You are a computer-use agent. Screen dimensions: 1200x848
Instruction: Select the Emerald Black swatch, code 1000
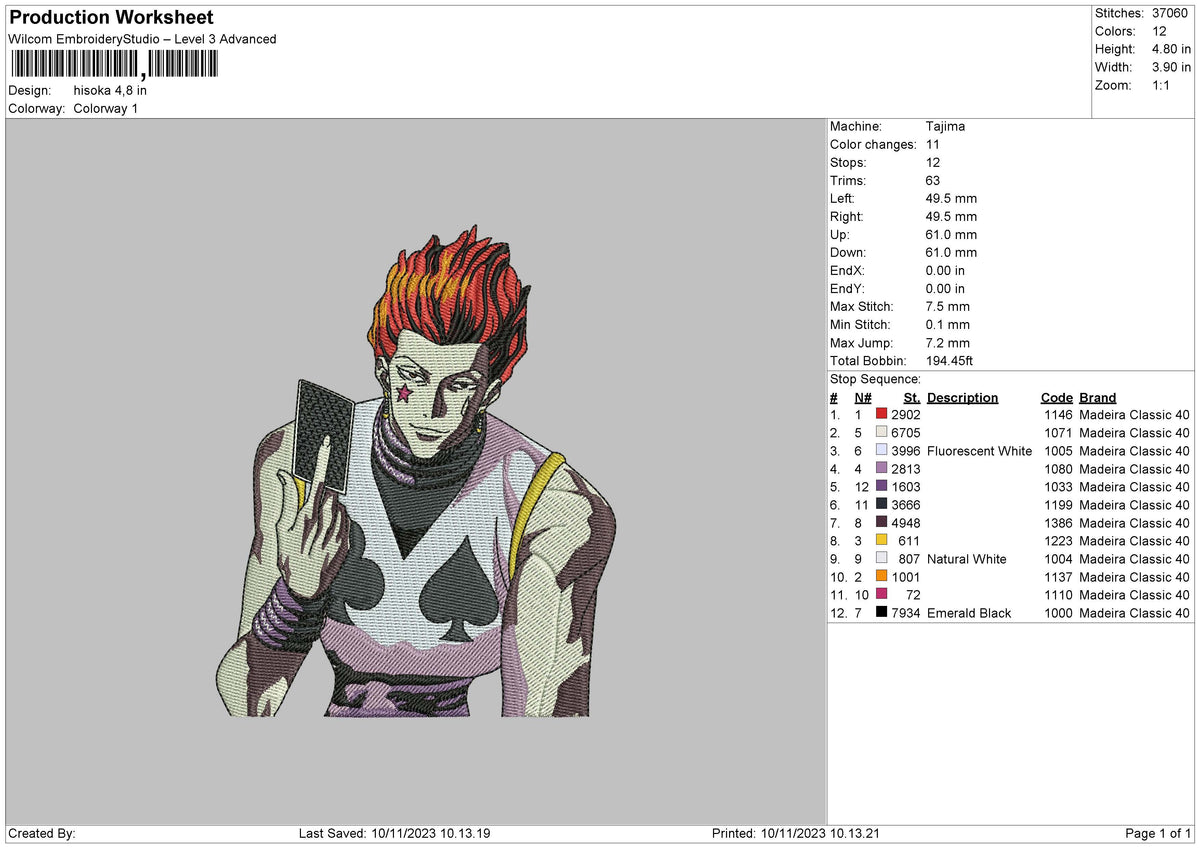click(882, 612)
